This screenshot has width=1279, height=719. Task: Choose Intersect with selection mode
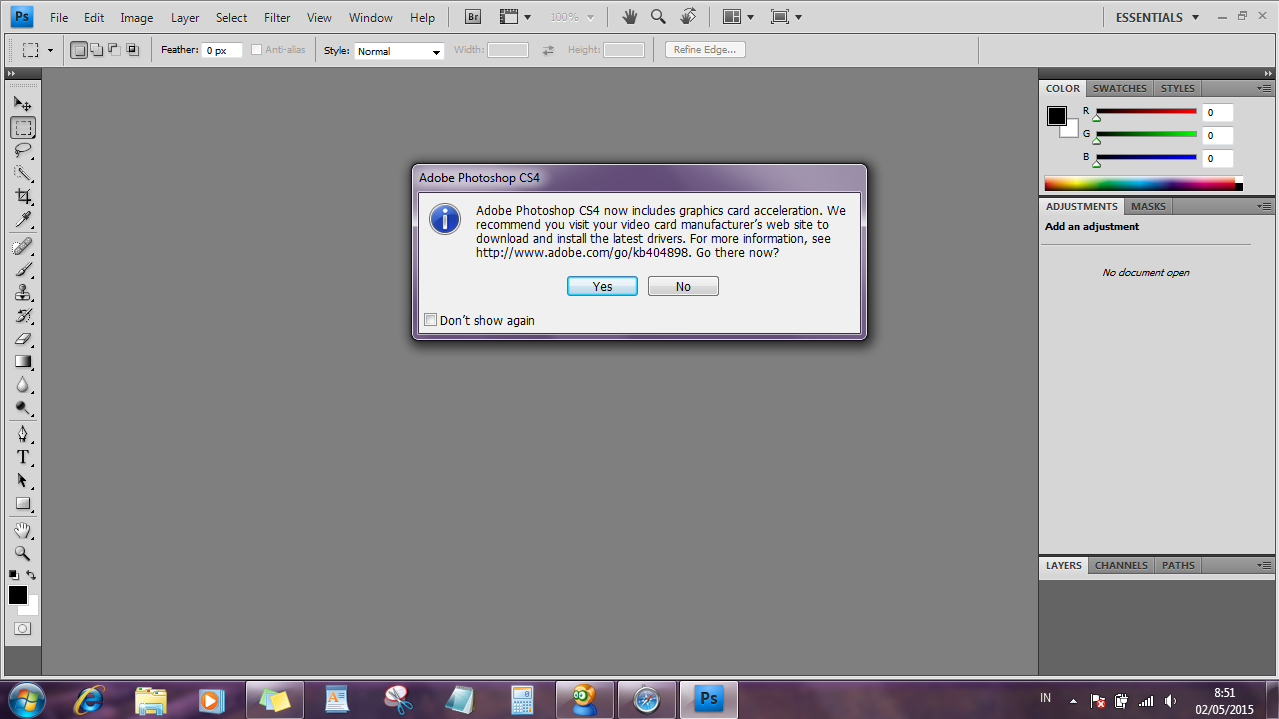coord(132,50)
